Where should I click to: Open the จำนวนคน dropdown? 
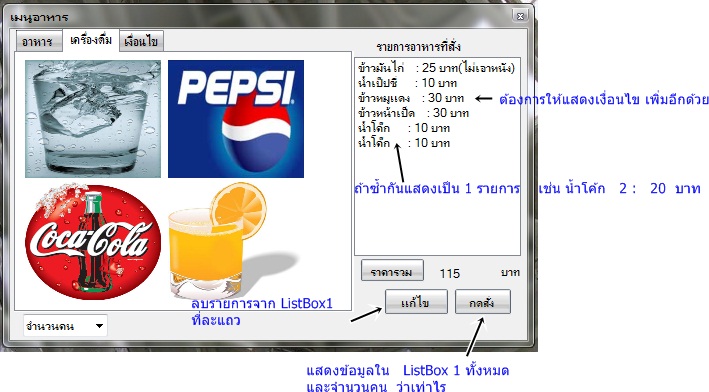[65, 326]
